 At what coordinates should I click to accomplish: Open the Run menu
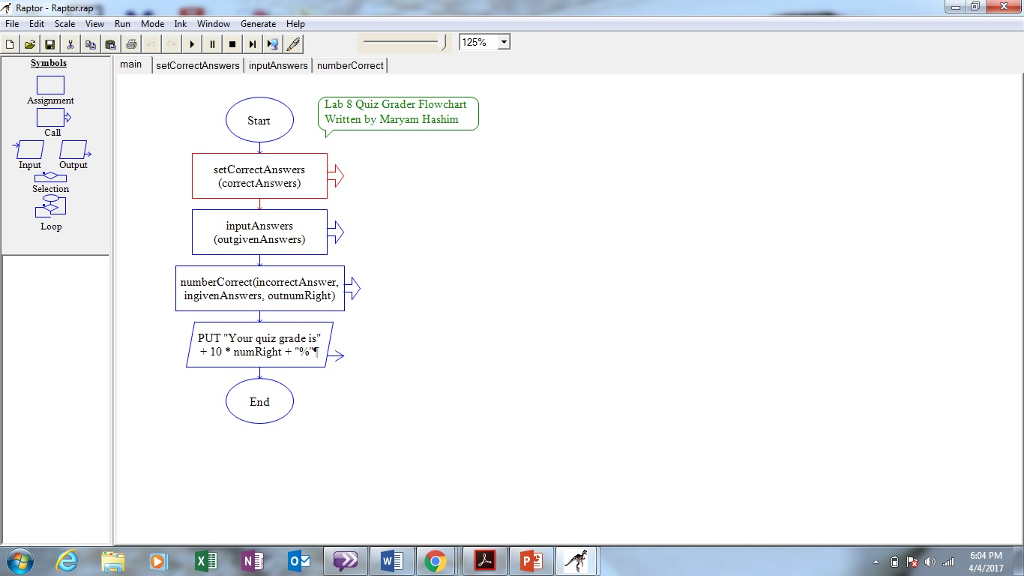(x=122, y=23)
